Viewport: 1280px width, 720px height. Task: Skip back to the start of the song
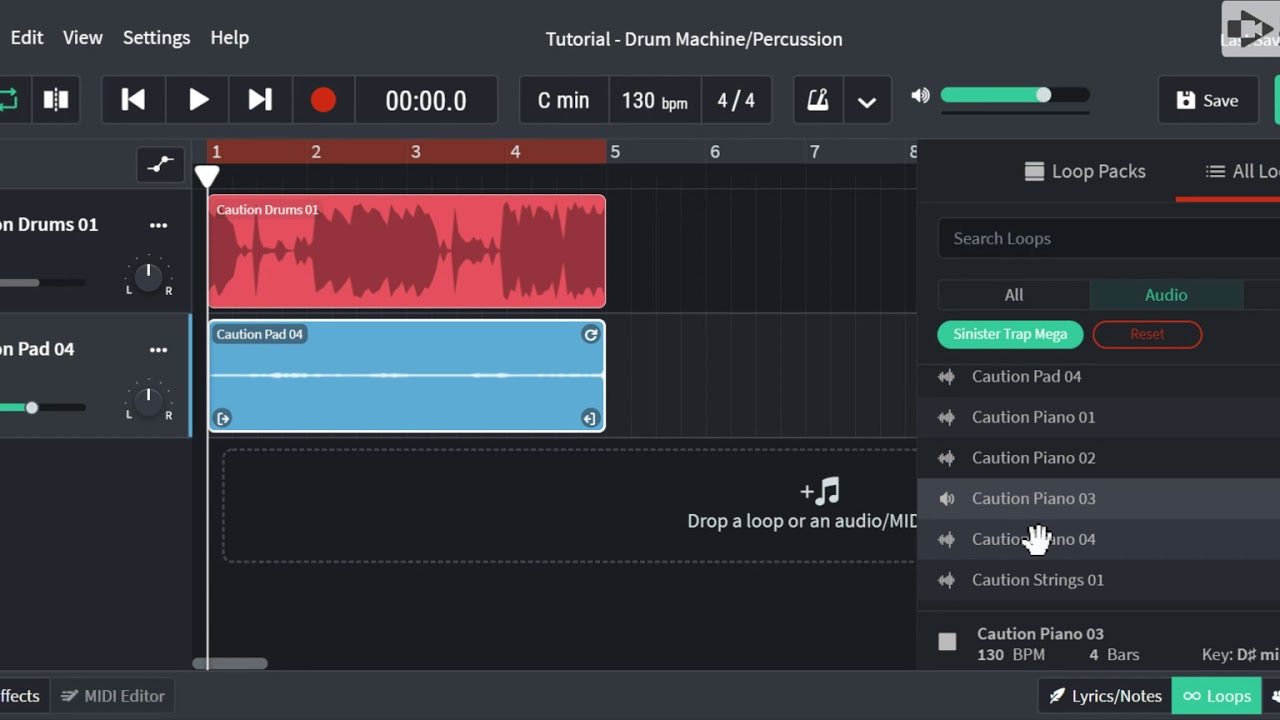point(133,100)
